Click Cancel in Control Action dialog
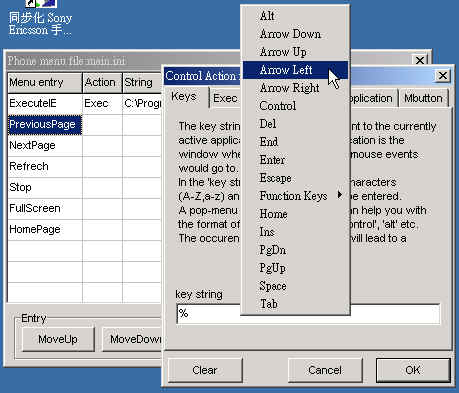Image resolution: width=459 pixels, height=393 pixels. (x=325, y=370)
